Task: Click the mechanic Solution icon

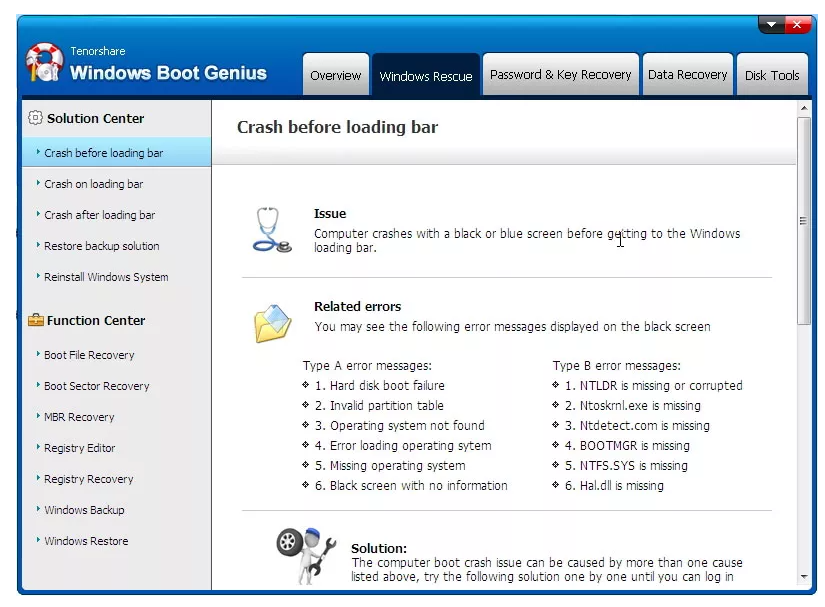Action: pyautogui.click(x=300, y=555)
